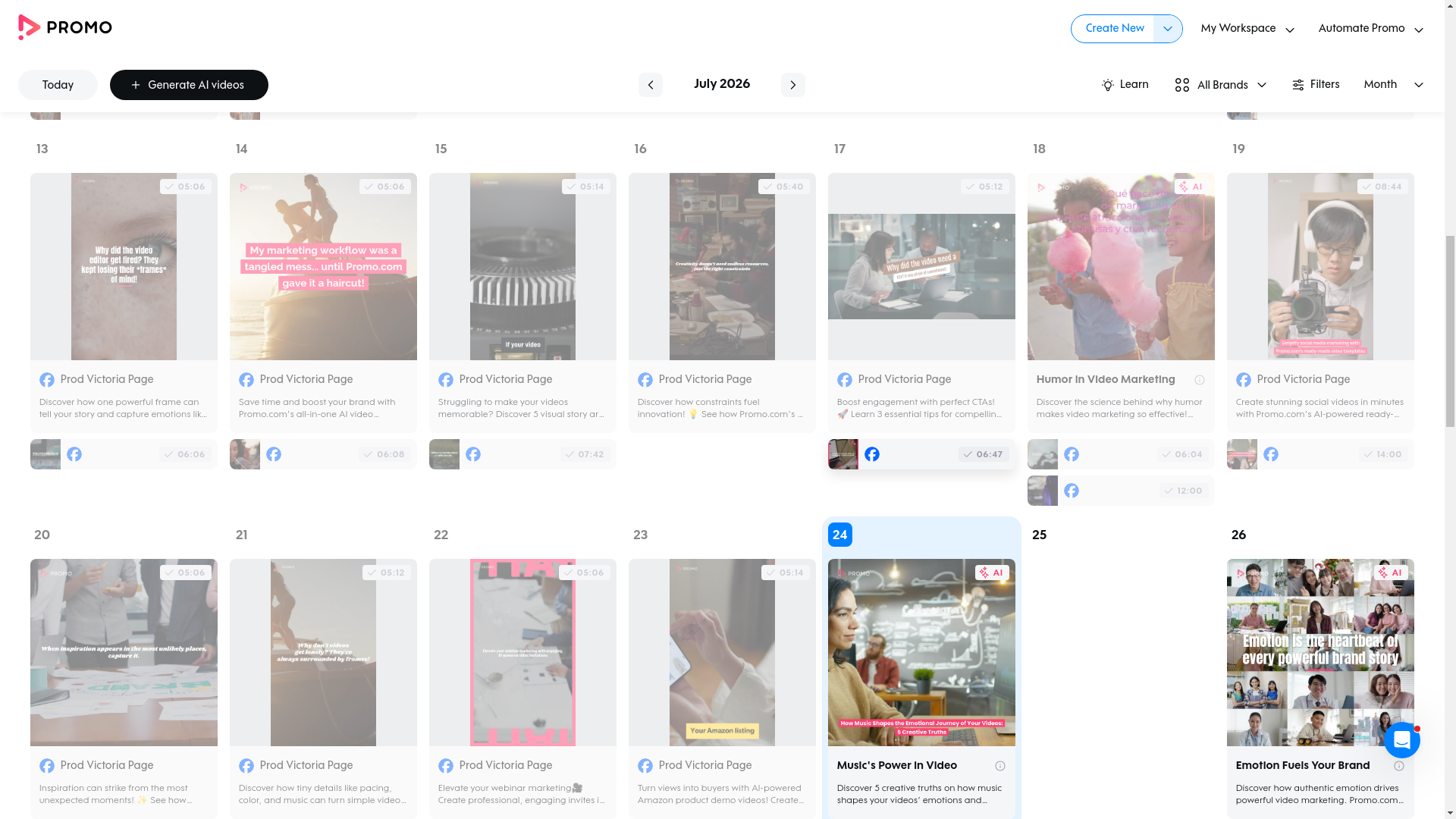This screenshot has height=819, width=1456.
Task: Open the Month view dropdown
Action: pos(1393,85)
